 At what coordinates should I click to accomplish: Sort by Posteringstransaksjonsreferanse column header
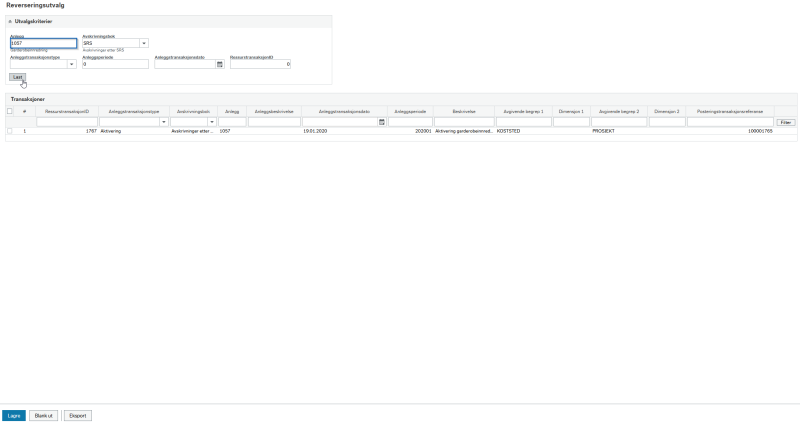(730, 111)
